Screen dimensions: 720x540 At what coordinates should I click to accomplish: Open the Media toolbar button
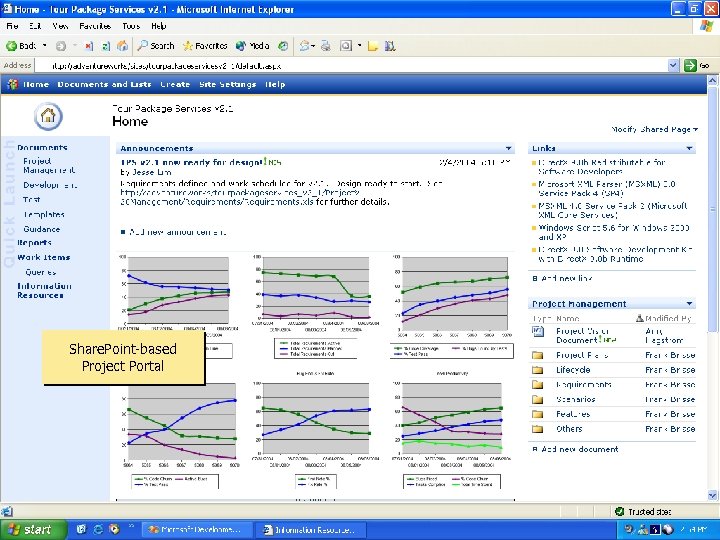click(x=253, y=46)
